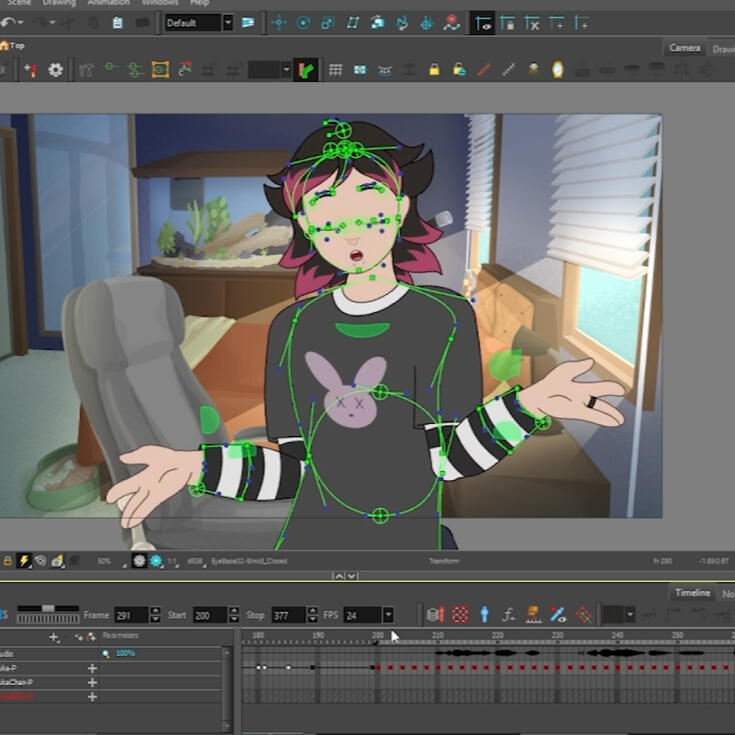Toggle the highlighted red-green bone setup mode
The image size is (735, 735).
pos(306,70)
